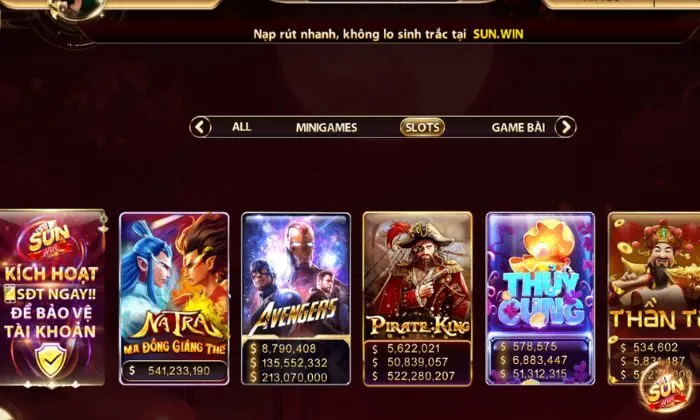
Task: Switch to the ALL category tab
Action: pos(241,127)
